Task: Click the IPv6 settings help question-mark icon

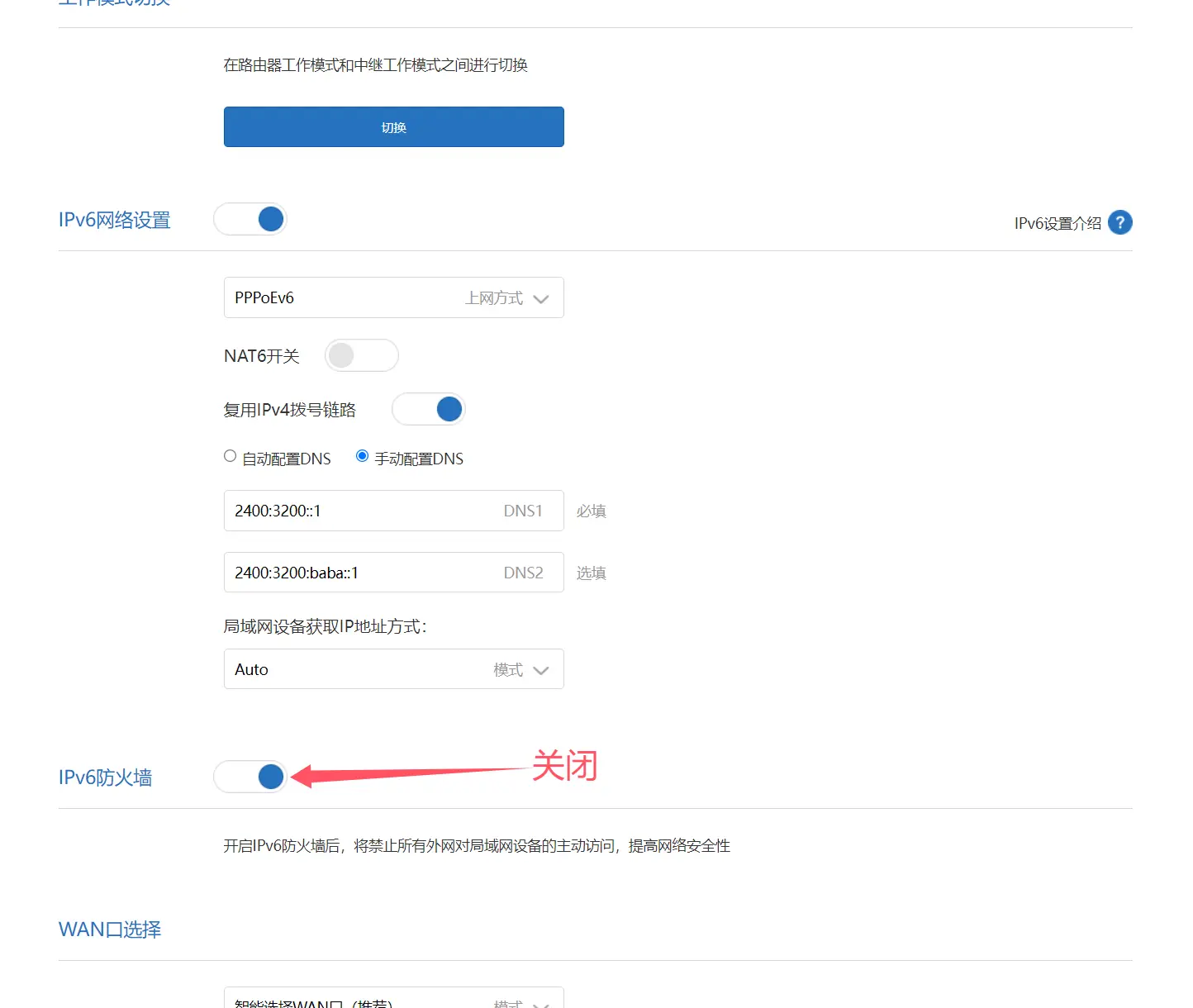Action: click(x=1119, y=222)
